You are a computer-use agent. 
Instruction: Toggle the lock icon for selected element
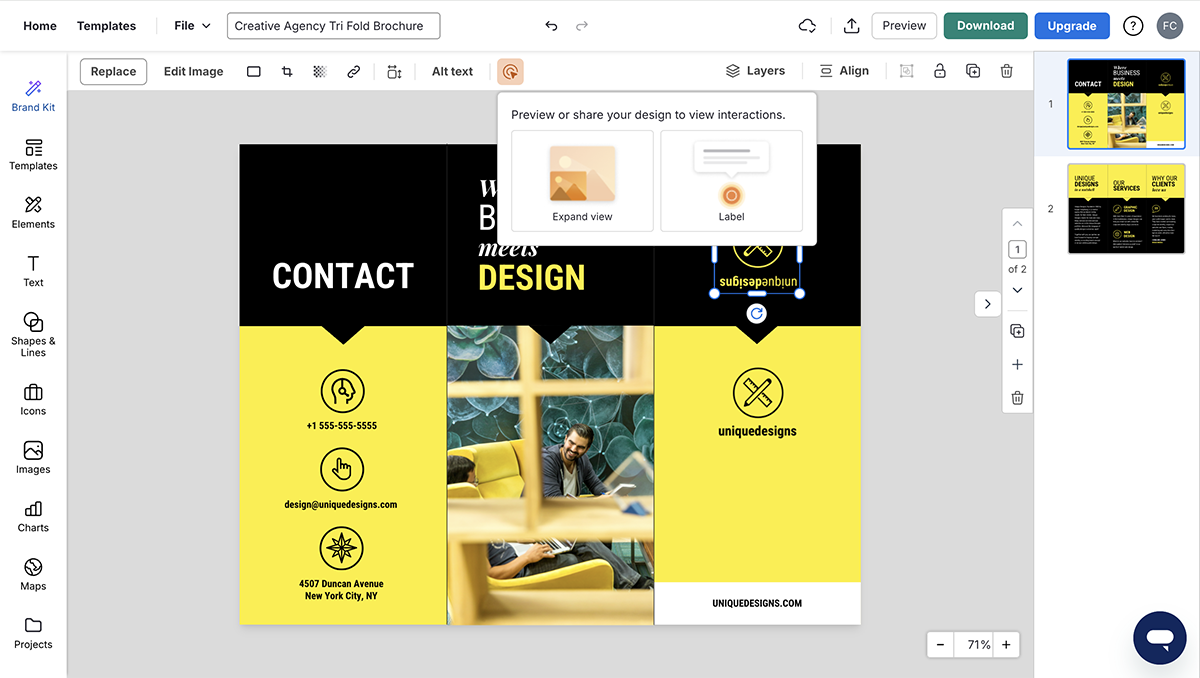point(939,71)
